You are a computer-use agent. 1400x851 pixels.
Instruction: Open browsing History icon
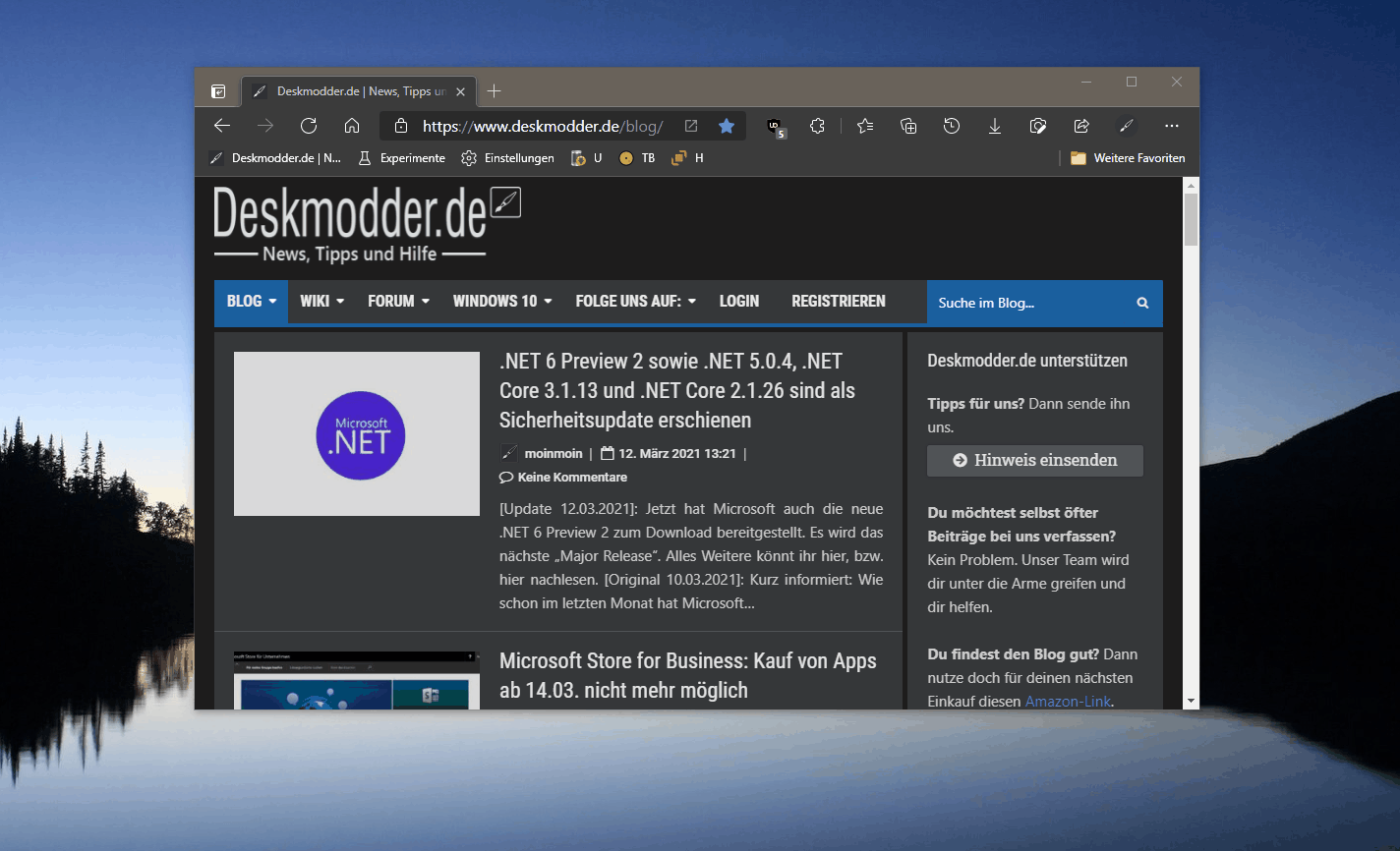[952, 126]
